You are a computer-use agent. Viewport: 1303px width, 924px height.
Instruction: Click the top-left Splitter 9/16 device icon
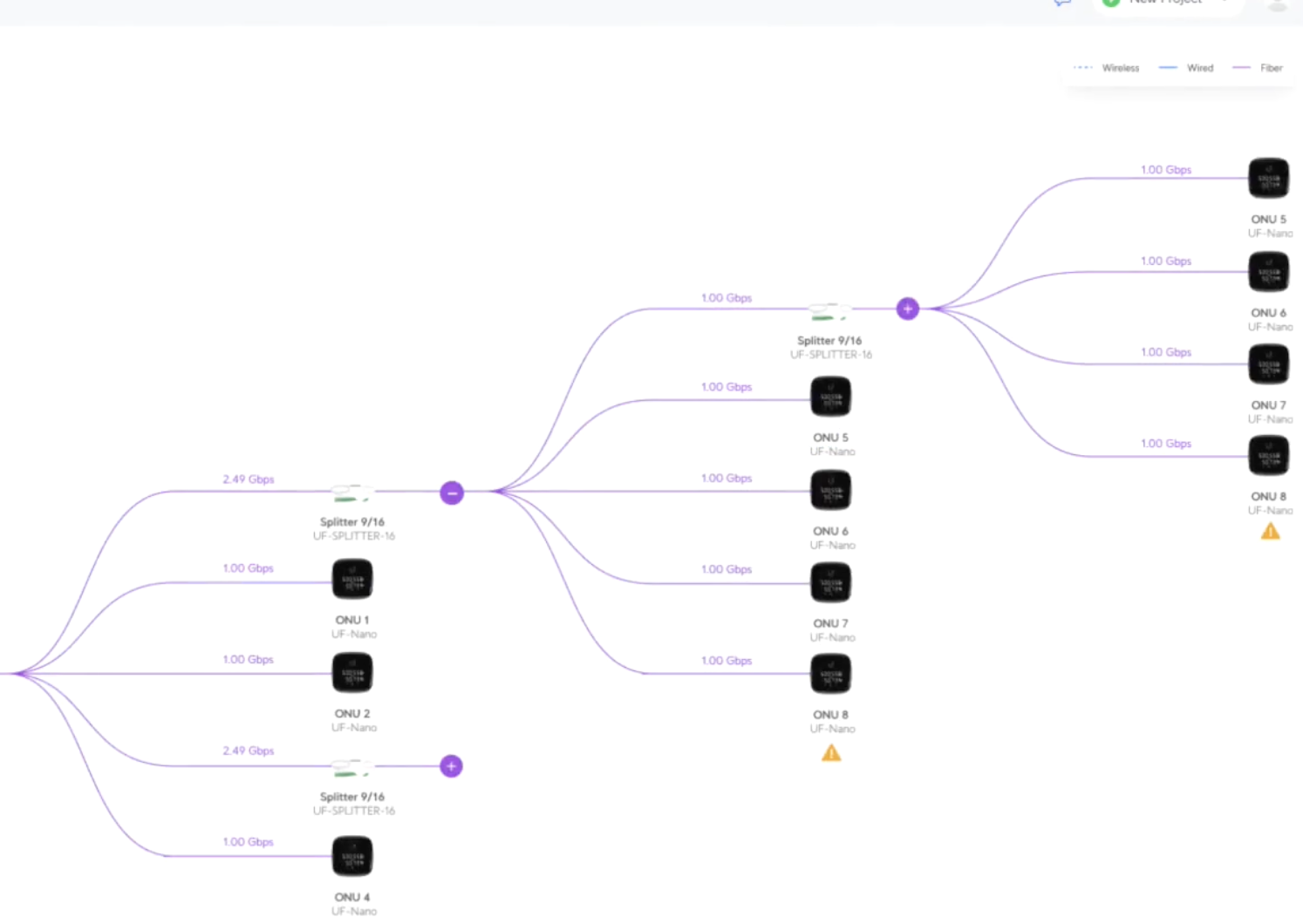coord(352,494)
